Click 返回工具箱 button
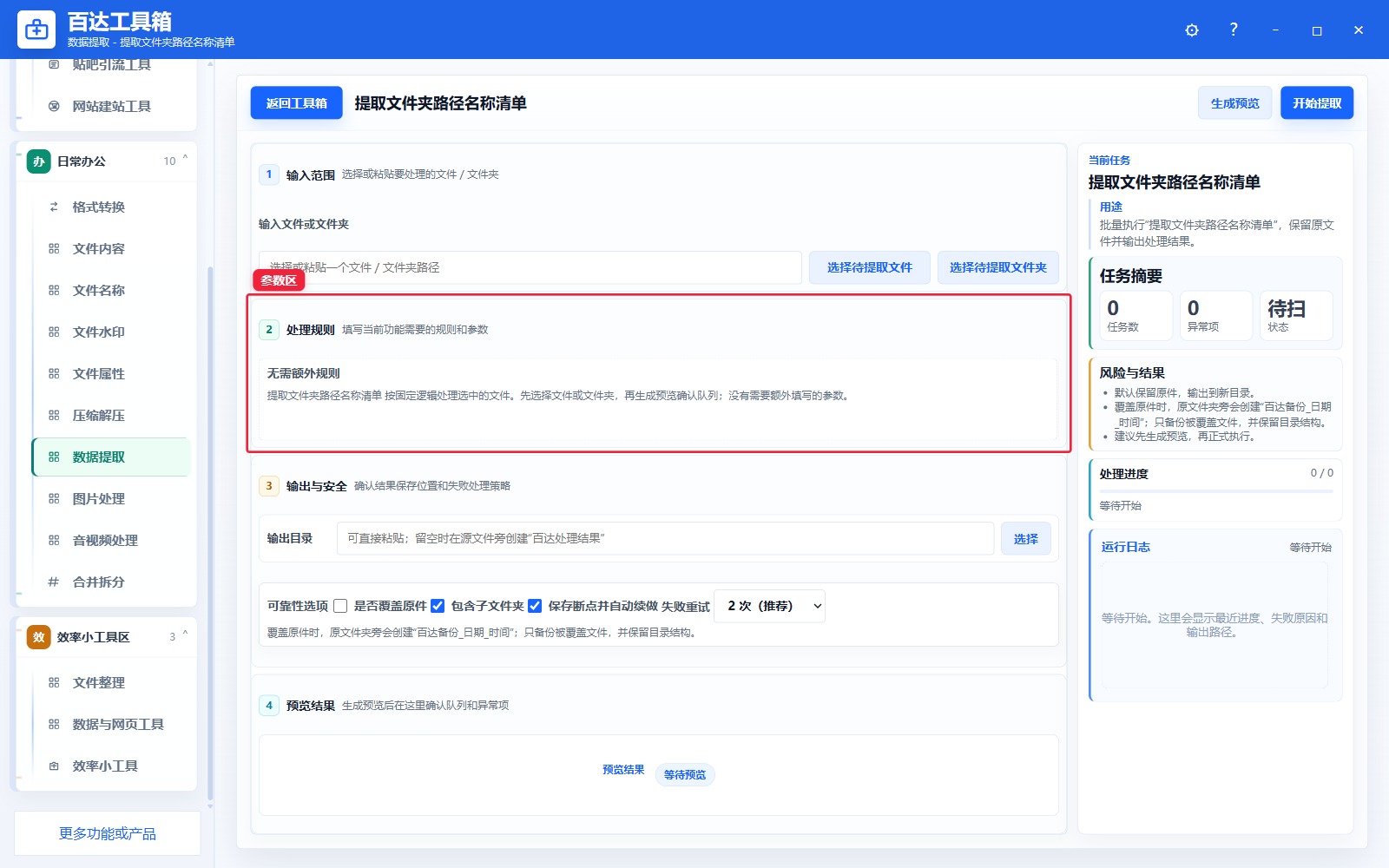This screenshot has height=868, width=1389. (296, 103)
